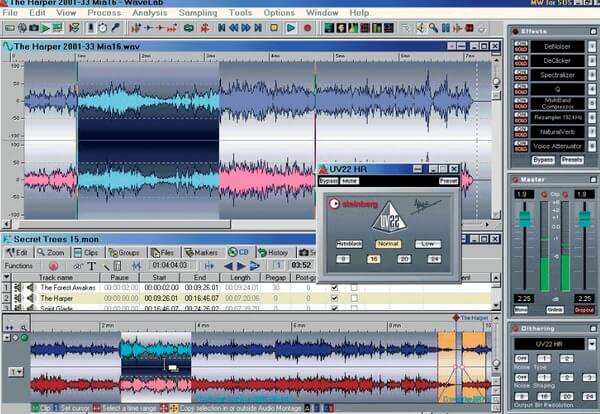Screen dimensions: 600x414
Task: Collapse the Master panel with its corner button
Action: pyautogui.click(x=593, y=179)
